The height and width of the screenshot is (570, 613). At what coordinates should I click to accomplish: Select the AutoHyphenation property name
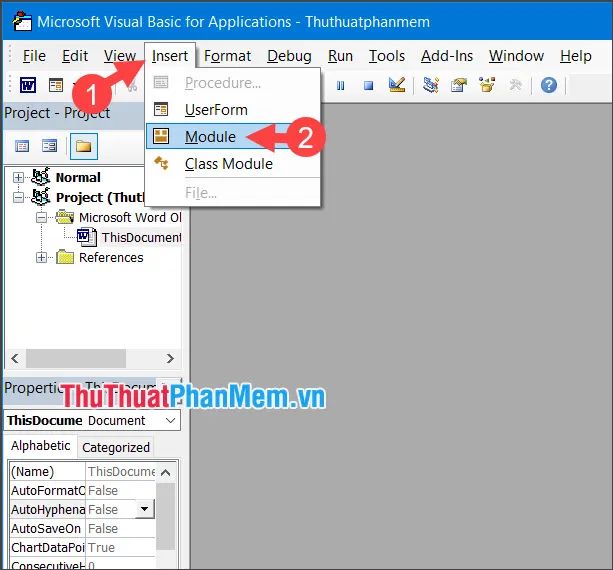(48, 509)
